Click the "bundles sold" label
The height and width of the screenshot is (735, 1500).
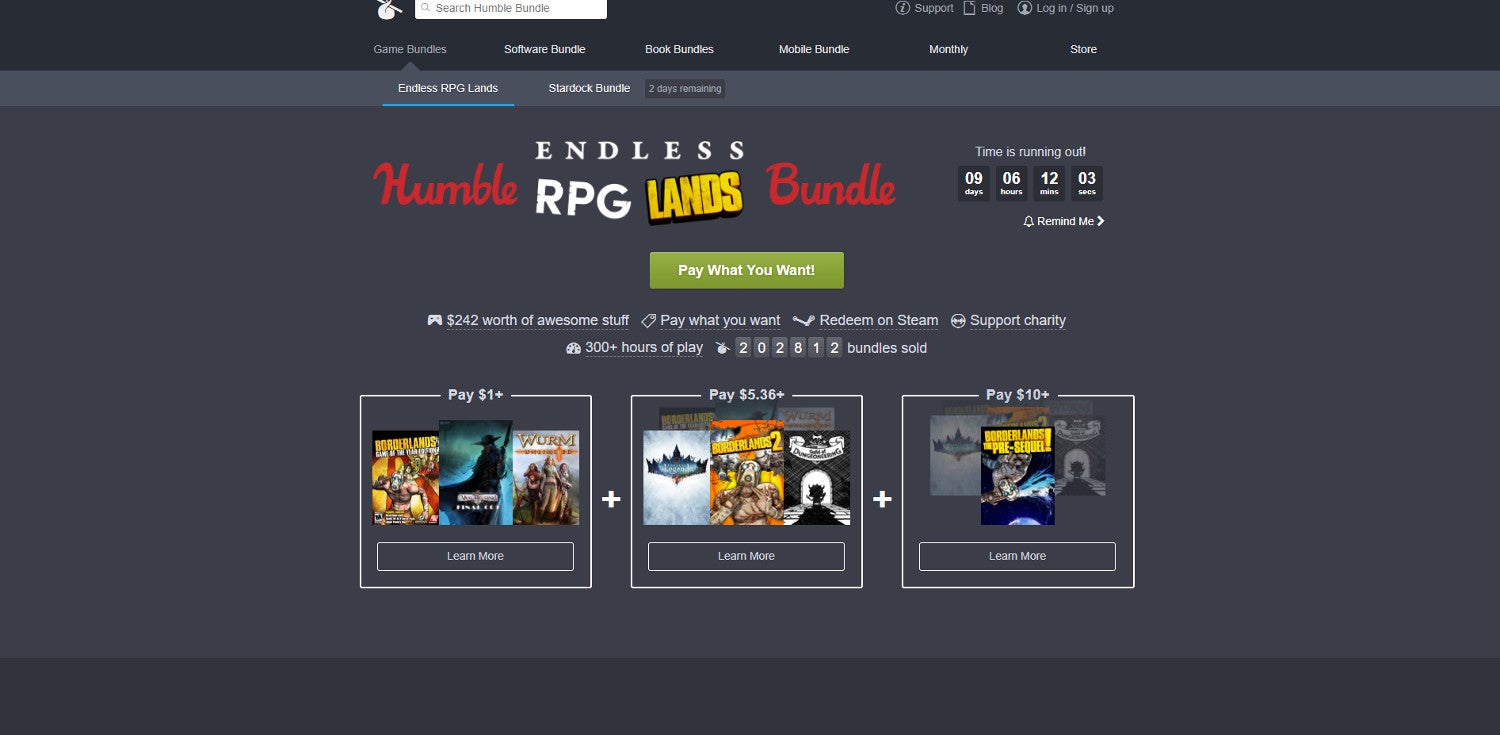pyautogui.click(x=887, y=348)
